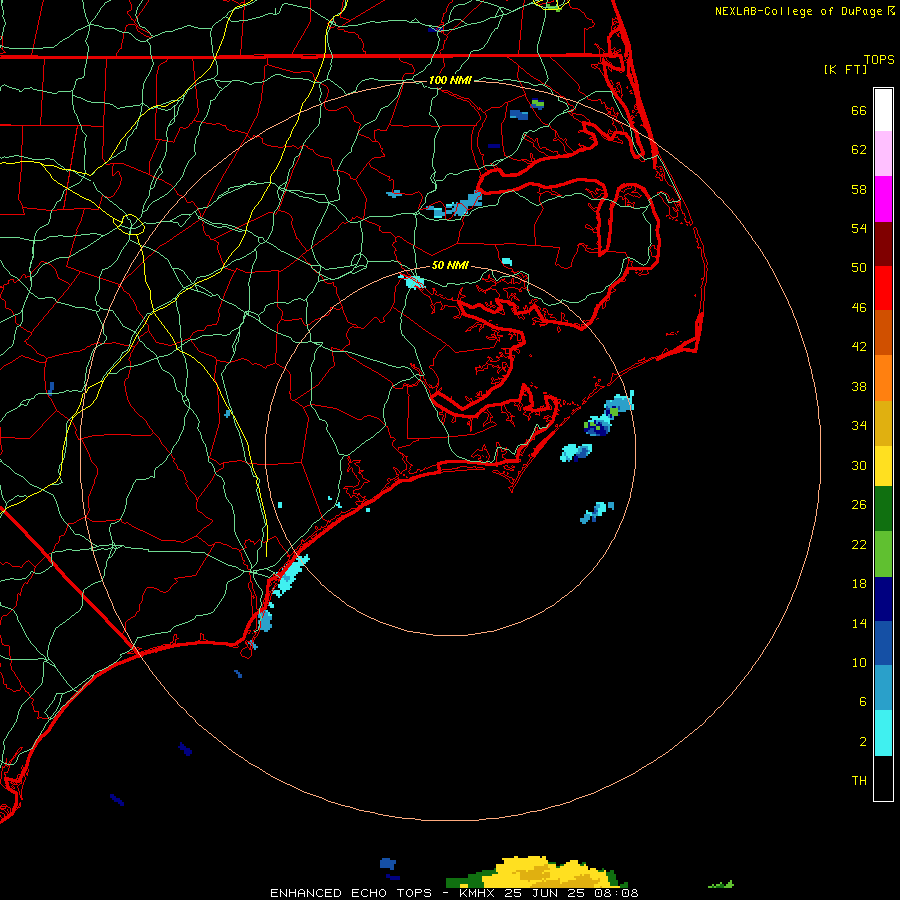The image size is (900, 900).
Task: Click the dark green legend swatch
Action: click(x=883, y=509)
